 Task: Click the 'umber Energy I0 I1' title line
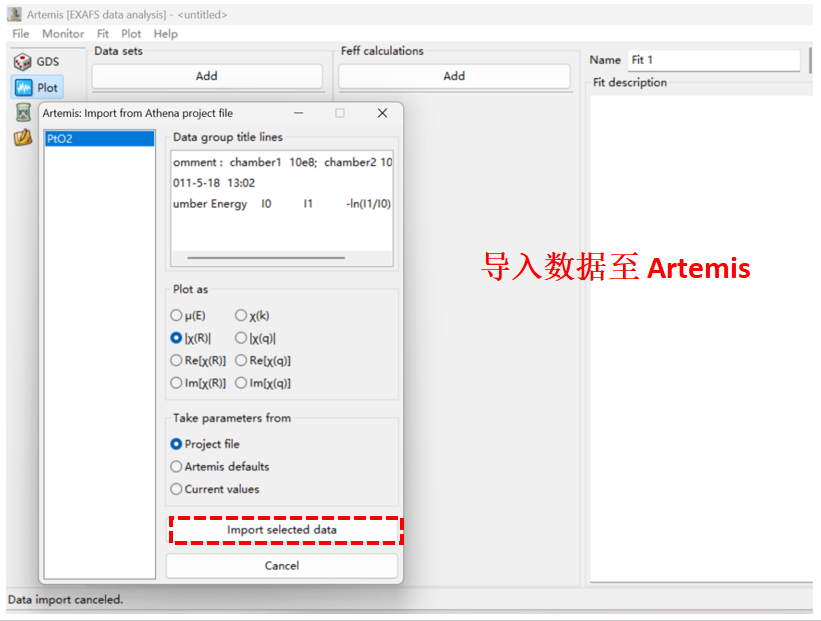(x=282, y=204)
